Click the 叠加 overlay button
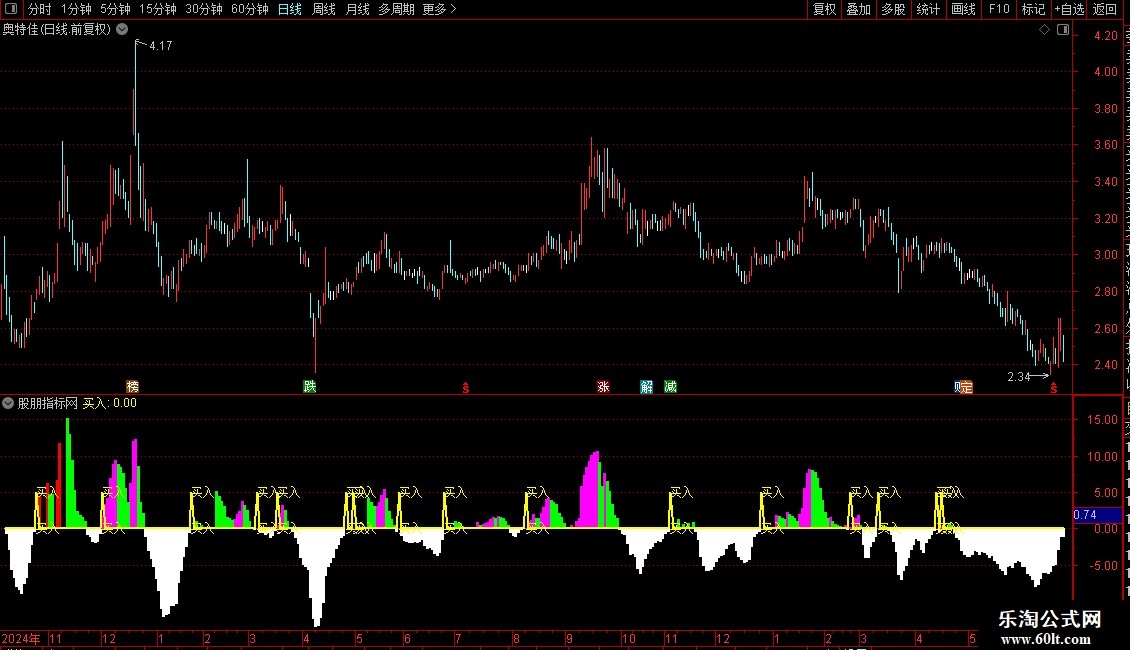Viewport: 1130px width, 650px height. [859, 9]
